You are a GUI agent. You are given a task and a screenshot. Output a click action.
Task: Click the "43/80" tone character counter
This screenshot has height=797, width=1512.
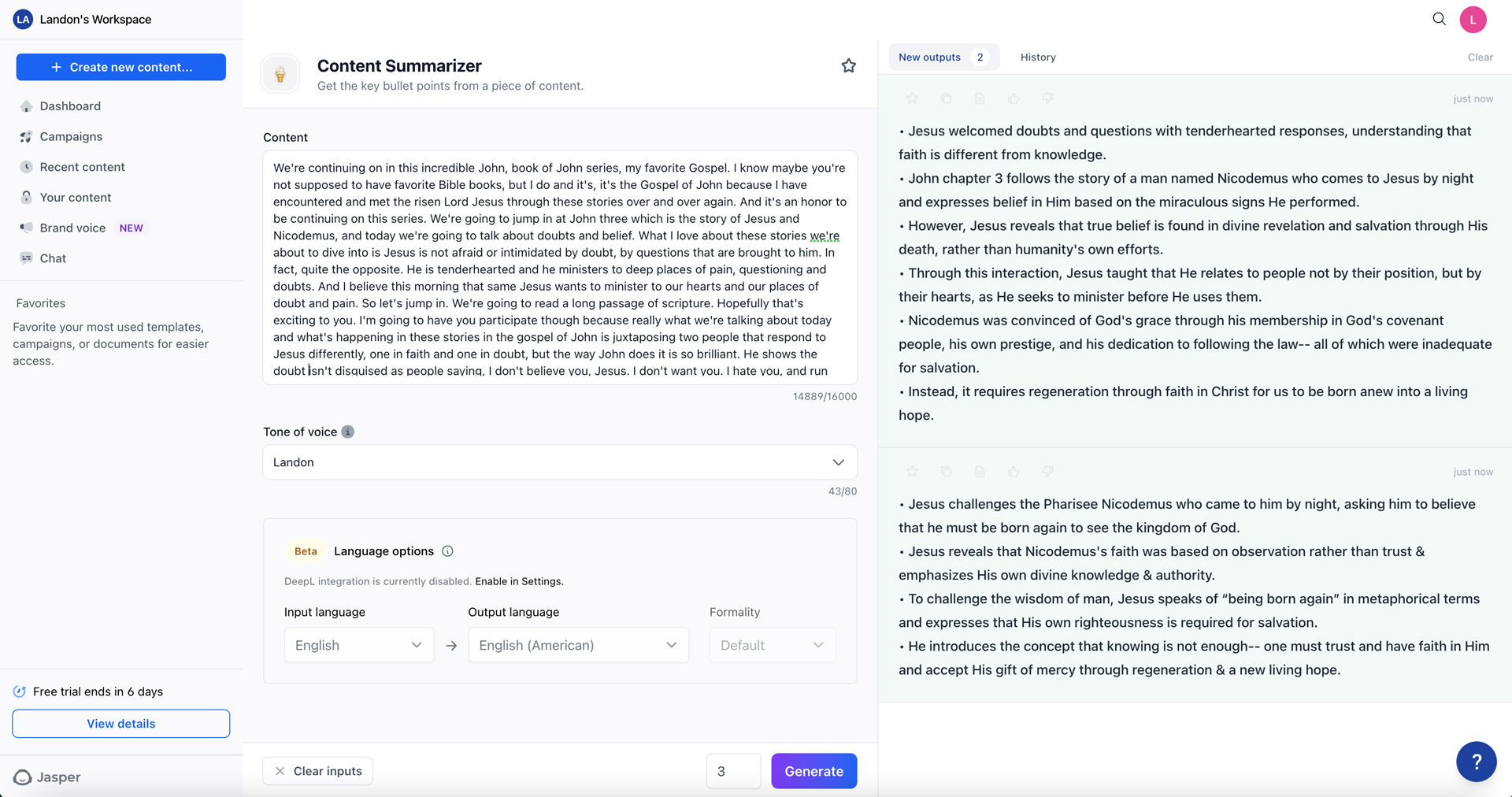pyautogui.click(x=843, y=491)
